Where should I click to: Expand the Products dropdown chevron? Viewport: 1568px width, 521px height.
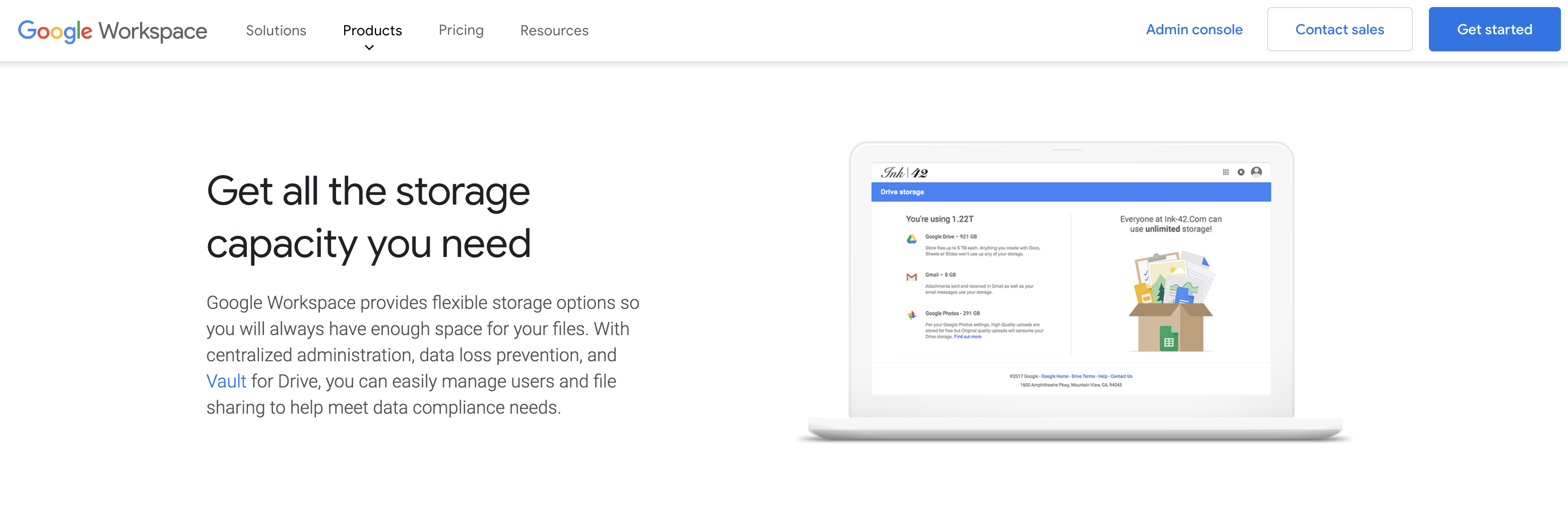369,47
